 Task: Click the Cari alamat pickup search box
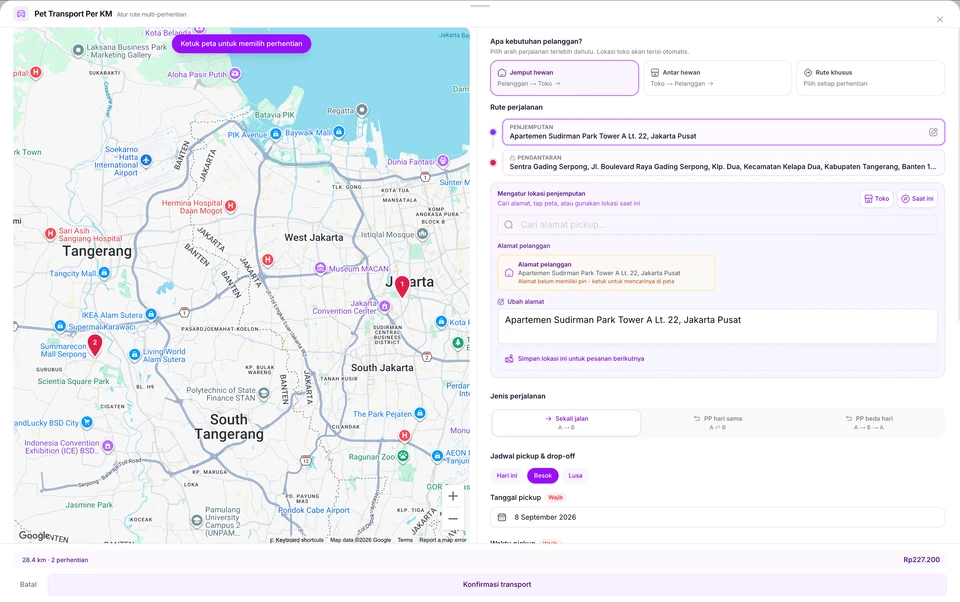(x=717, y=225)
